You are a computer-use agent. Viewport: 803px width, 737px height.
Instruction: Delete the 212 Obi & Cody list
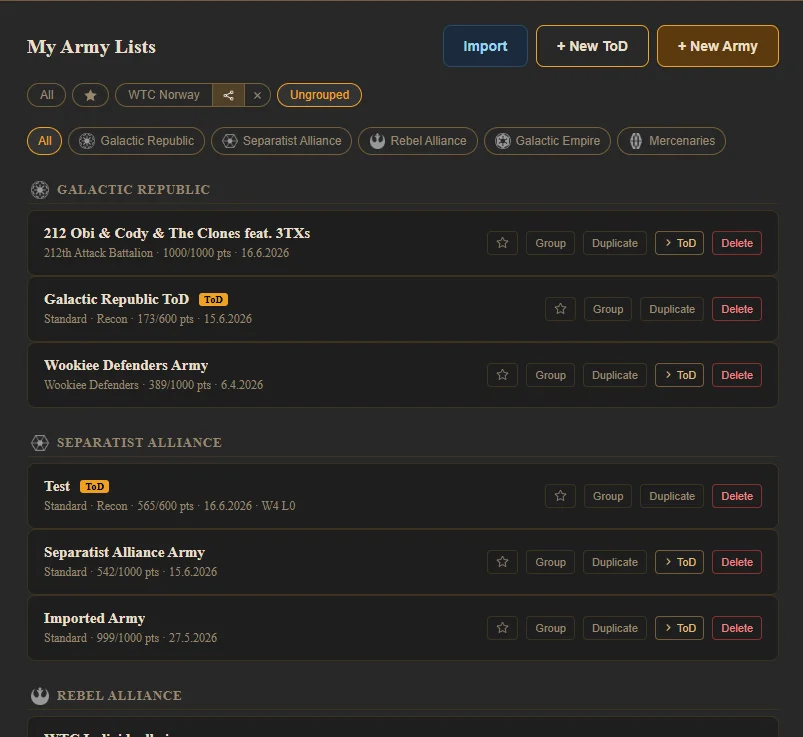pos(737,243)
